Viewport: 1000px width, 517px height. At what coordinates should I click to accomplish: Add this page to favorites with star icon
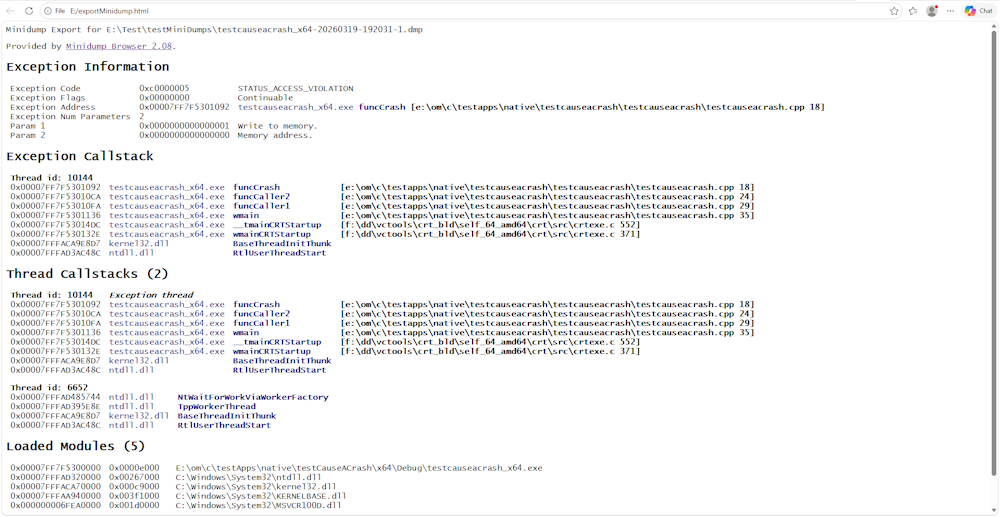(894, 11)
